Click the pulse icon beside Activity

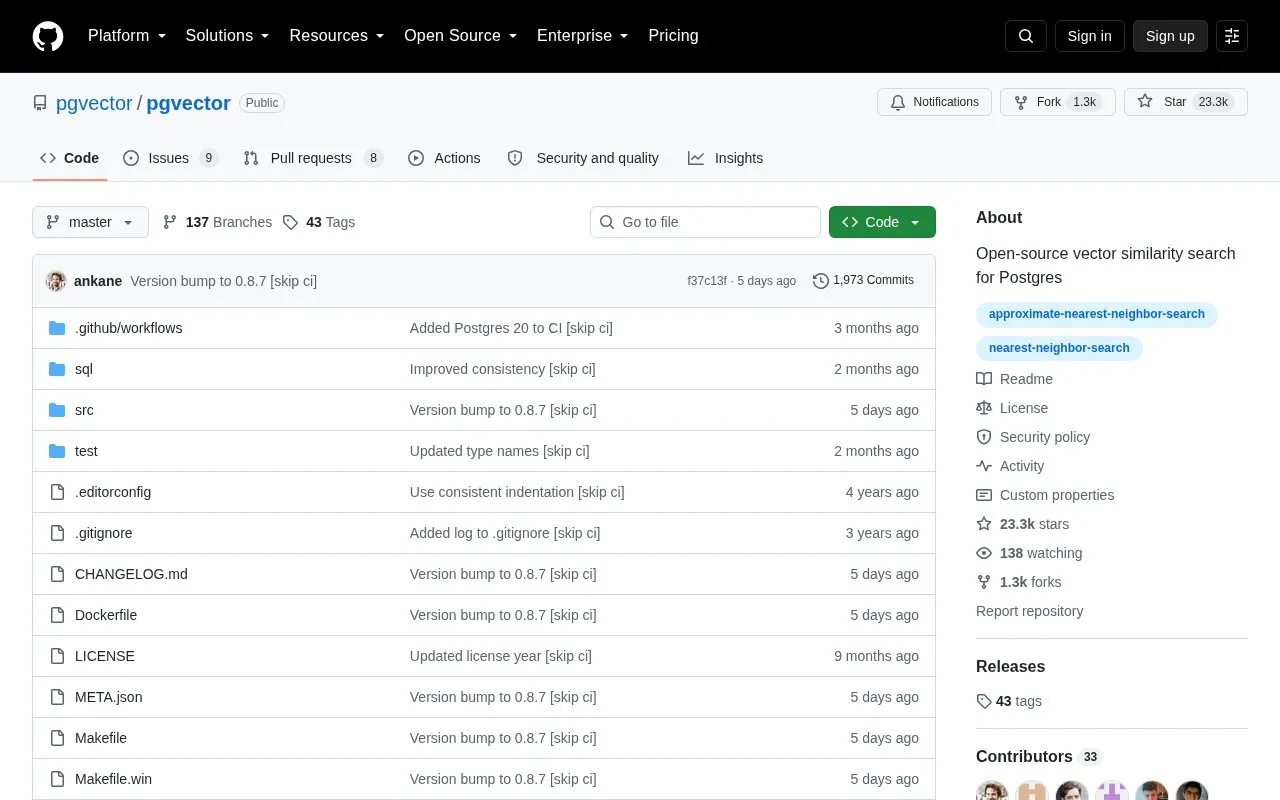(x=984, y=466)
